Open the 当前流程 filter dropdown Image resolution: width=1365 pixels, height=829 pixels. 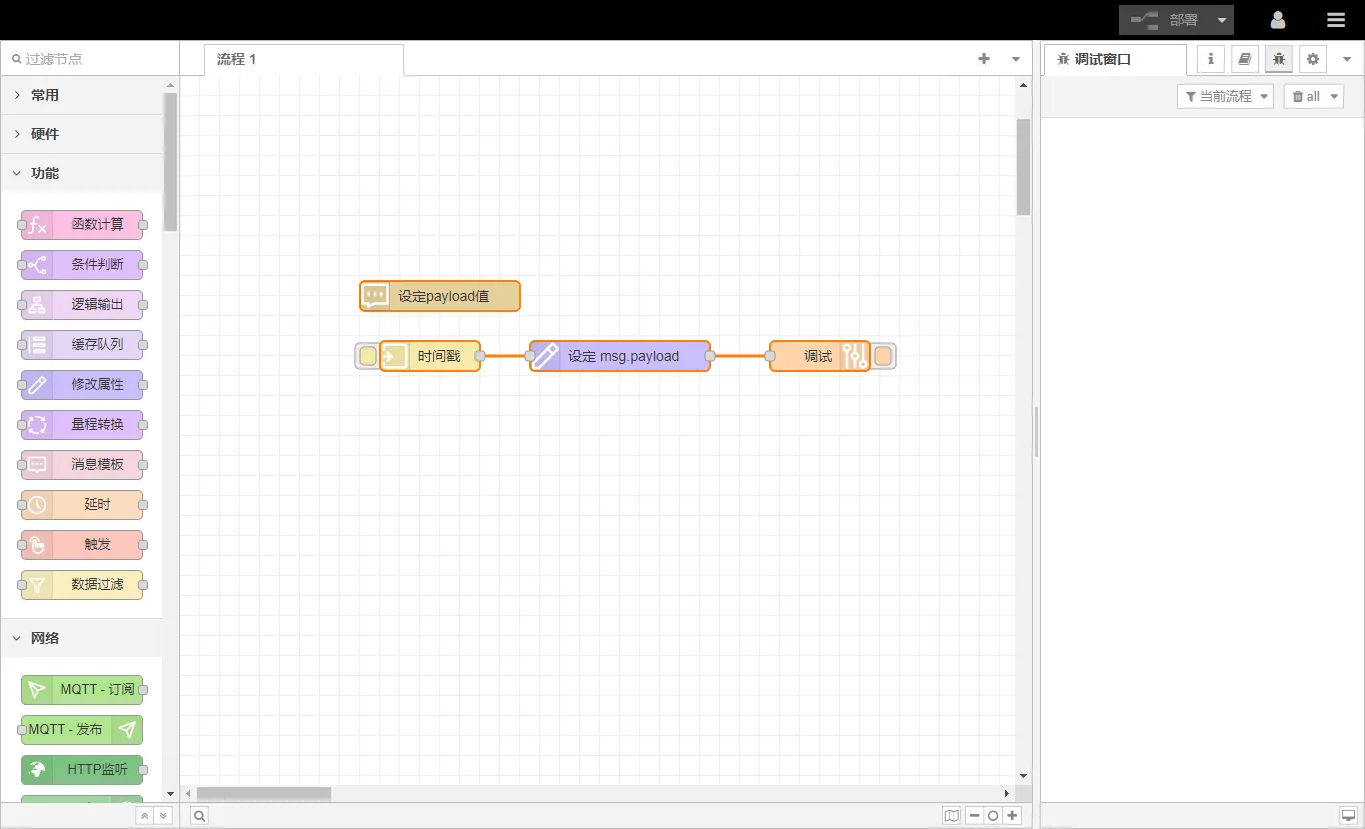pos(1225,97)
